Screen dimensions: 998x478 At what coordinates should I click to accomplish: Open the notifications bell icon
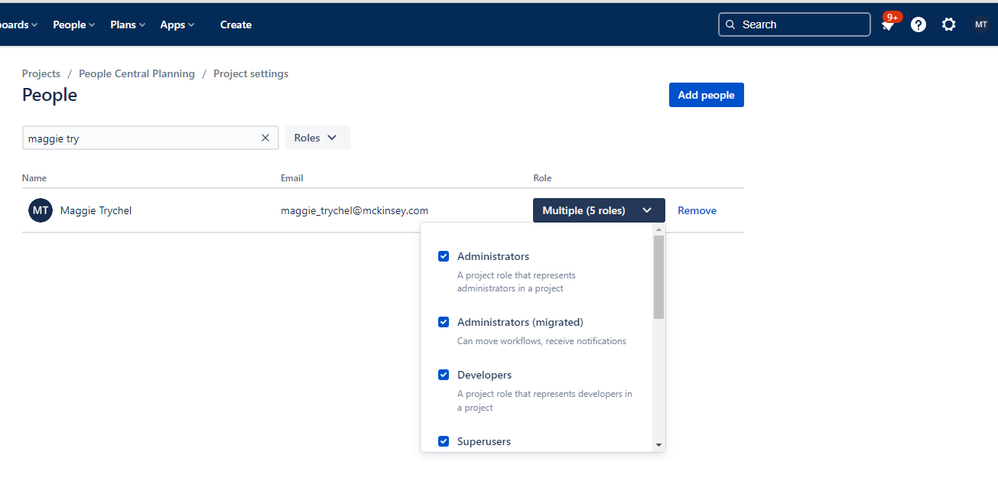(887, 25)
